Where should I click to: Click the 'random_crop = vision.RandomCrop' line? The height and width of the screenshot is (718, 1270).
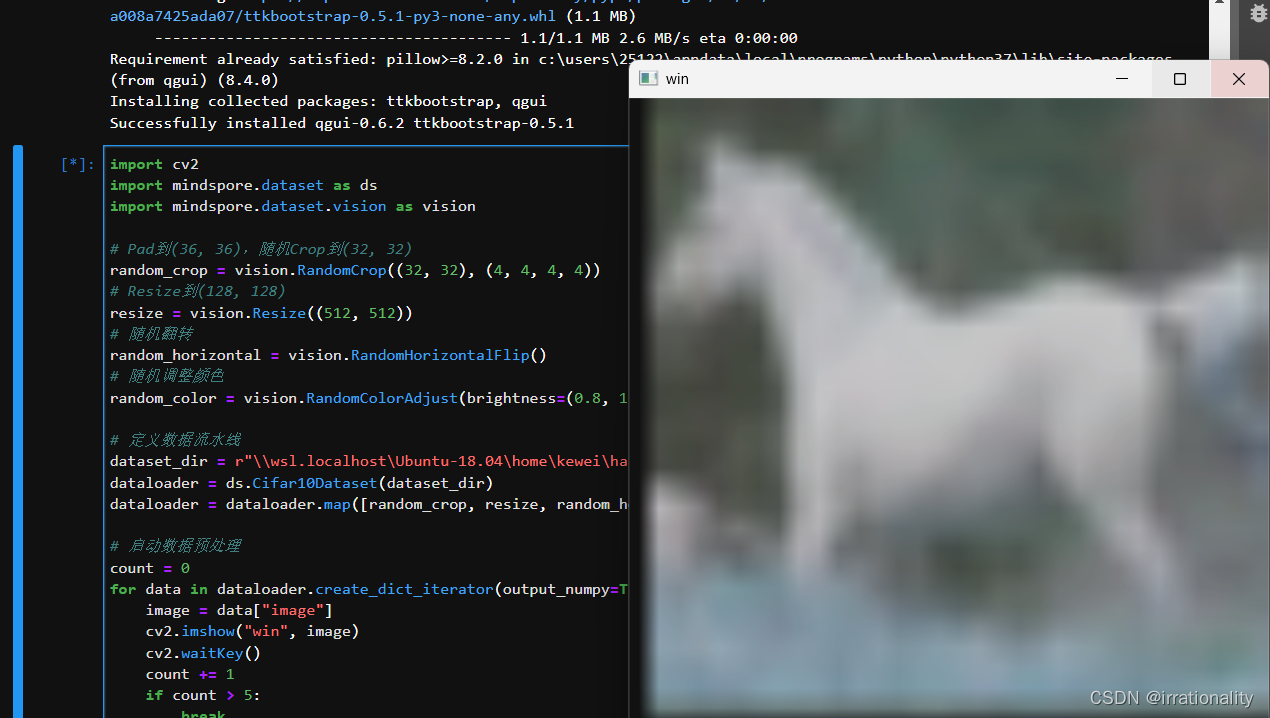(355, 270)
